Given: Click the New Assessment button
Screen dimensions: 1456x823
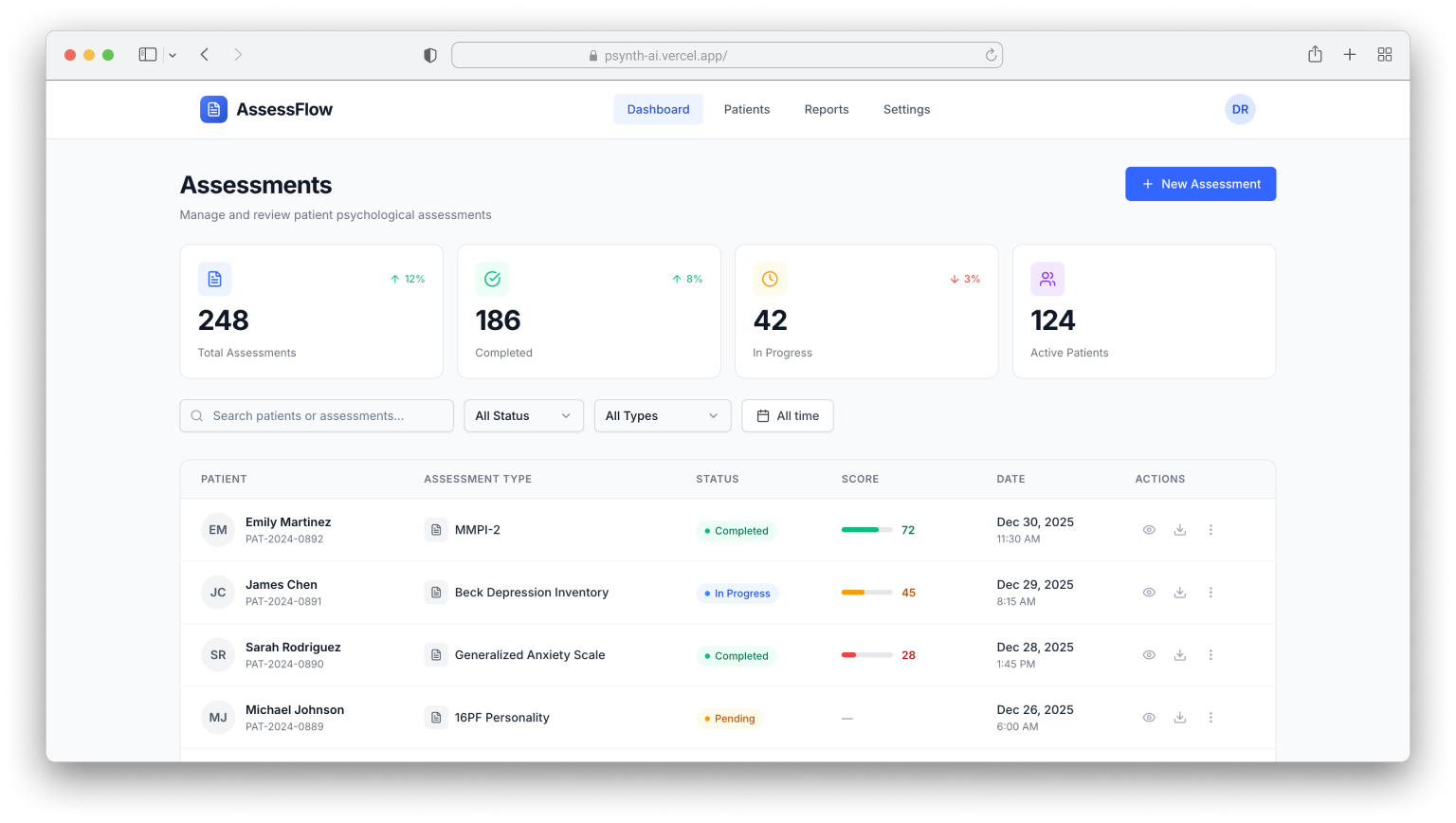Looking at the screenshot, I should click(1200, 184).
